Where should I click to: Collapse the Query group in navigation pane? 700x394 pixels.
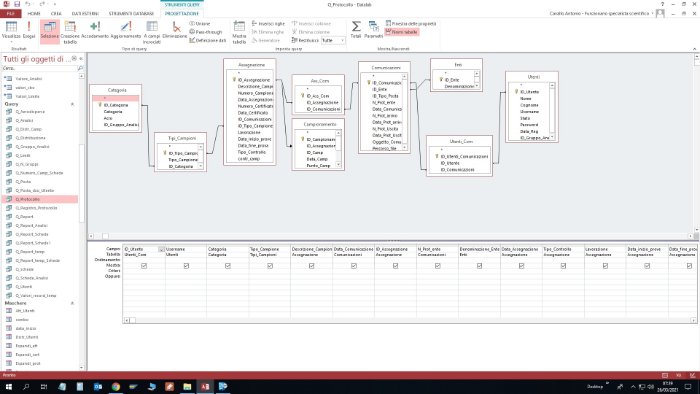point(72,104)
